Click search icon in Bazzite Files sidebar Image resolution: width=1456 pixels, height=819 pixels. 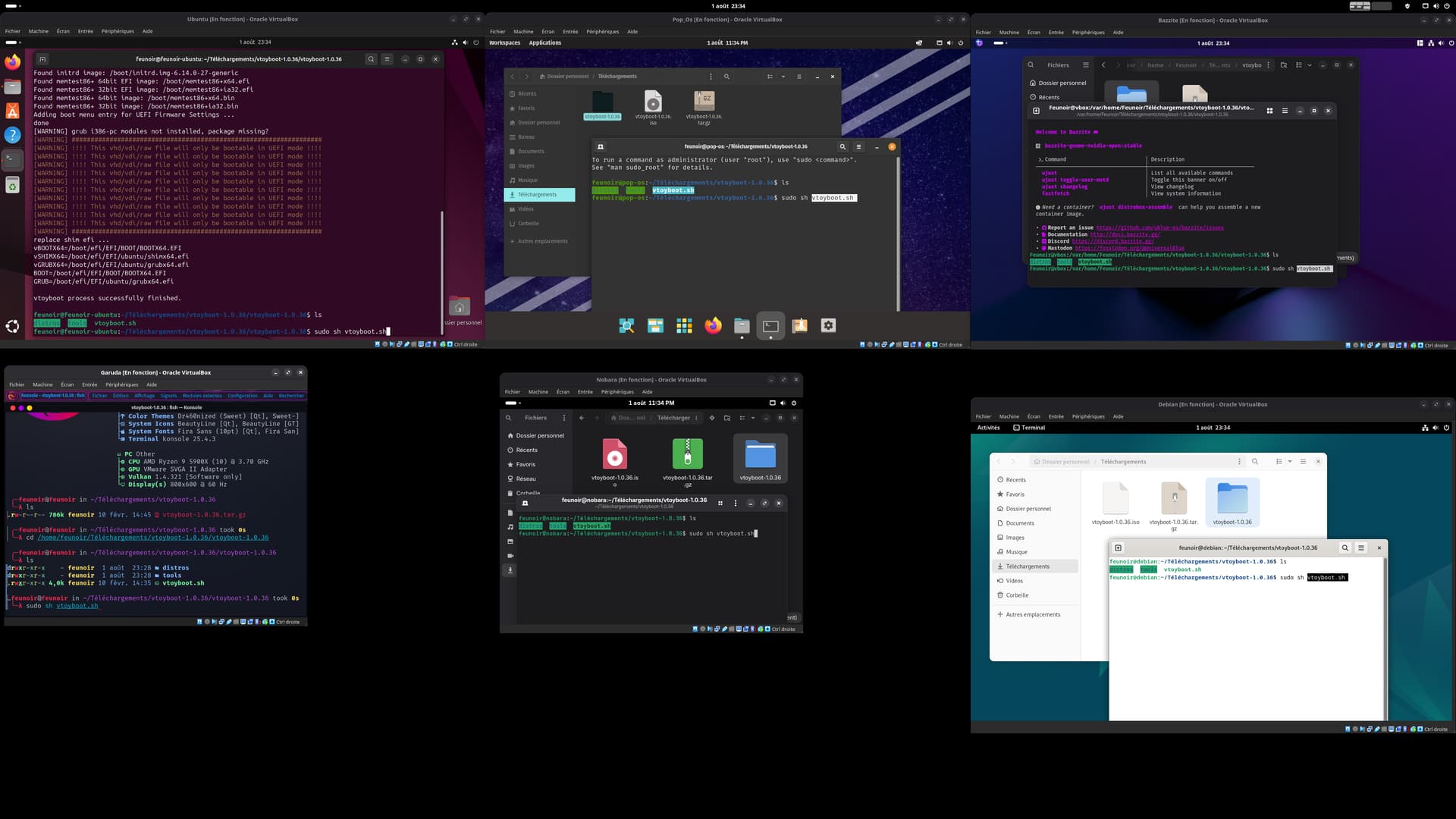(x=1031, y=65)
